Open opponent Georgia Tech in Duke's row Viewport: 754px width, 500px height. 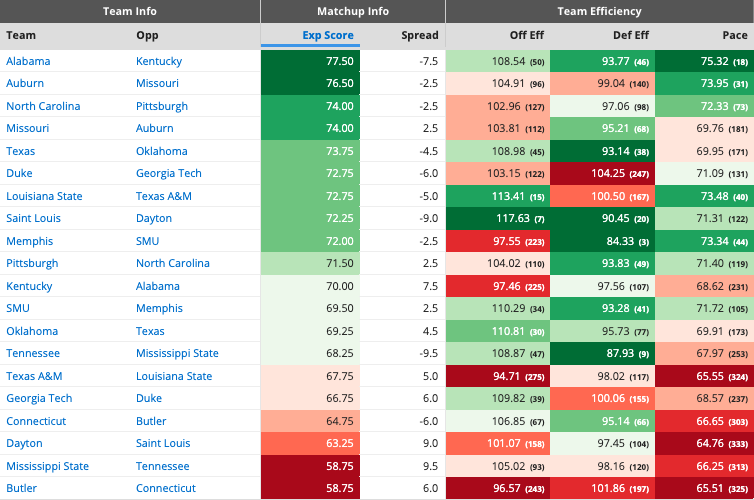click(169, 173)
